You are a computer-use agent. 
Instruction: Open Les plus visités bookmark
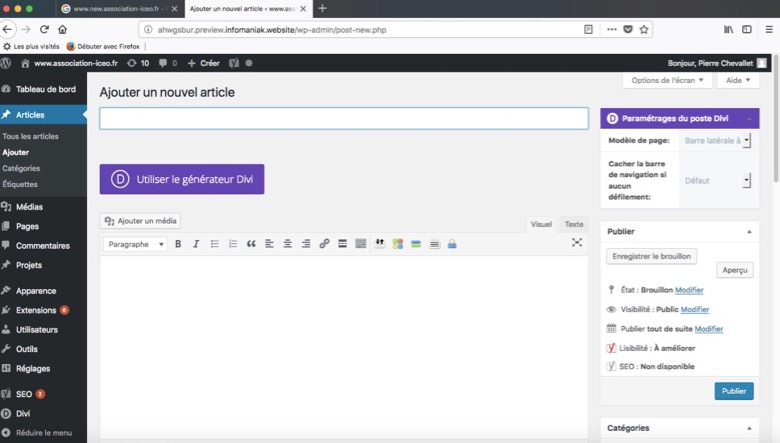31,46
